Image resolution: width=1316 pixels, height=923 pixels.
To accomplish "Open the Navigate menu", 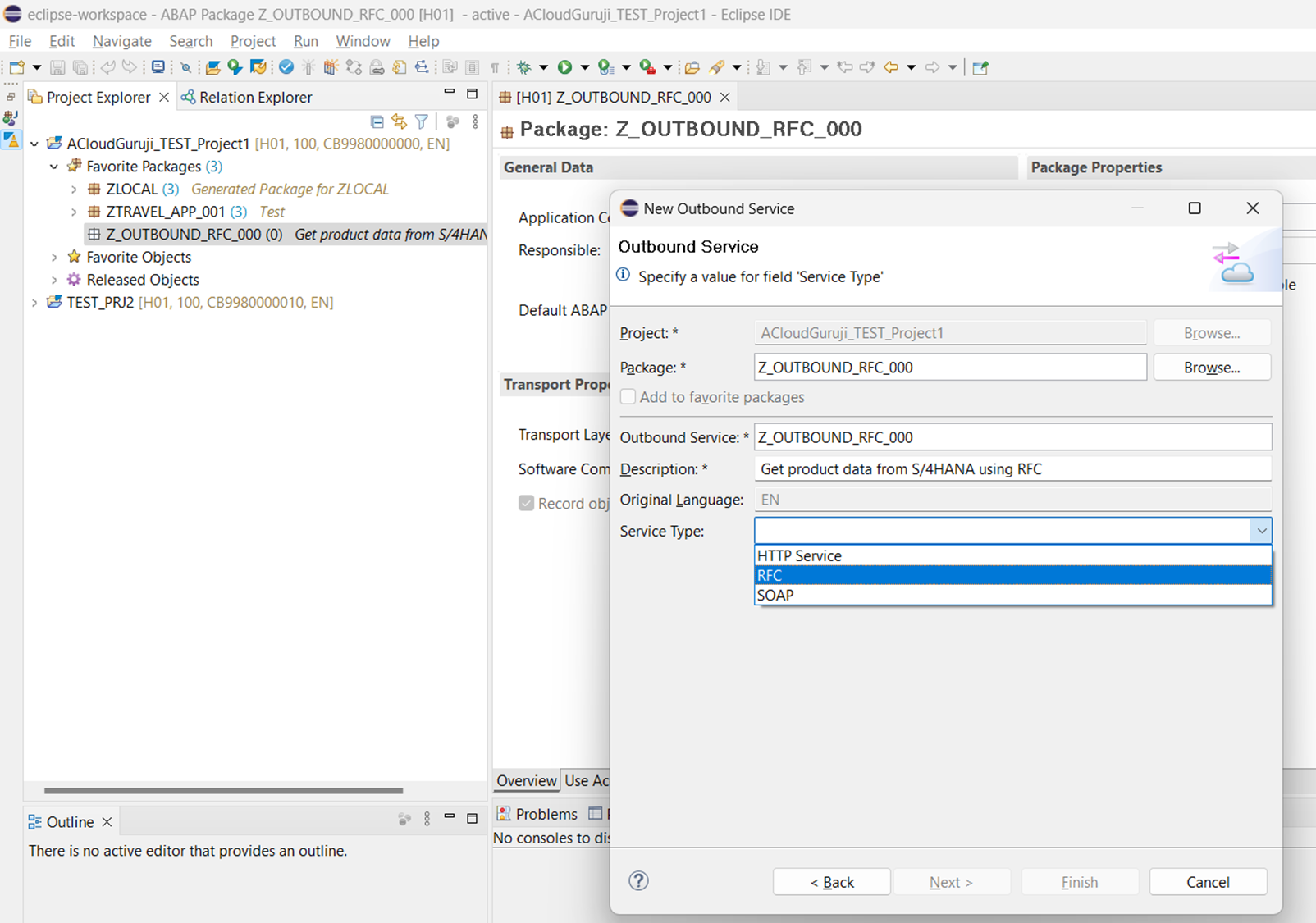I will pos(121,41).
